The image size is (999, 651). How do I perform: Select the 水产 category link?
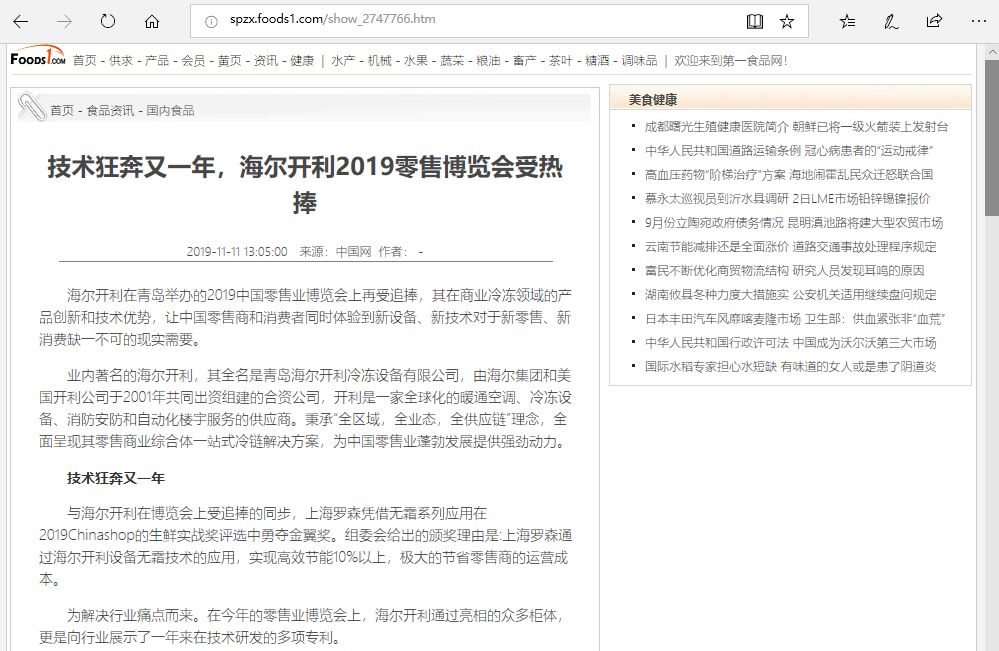[343, 61]
